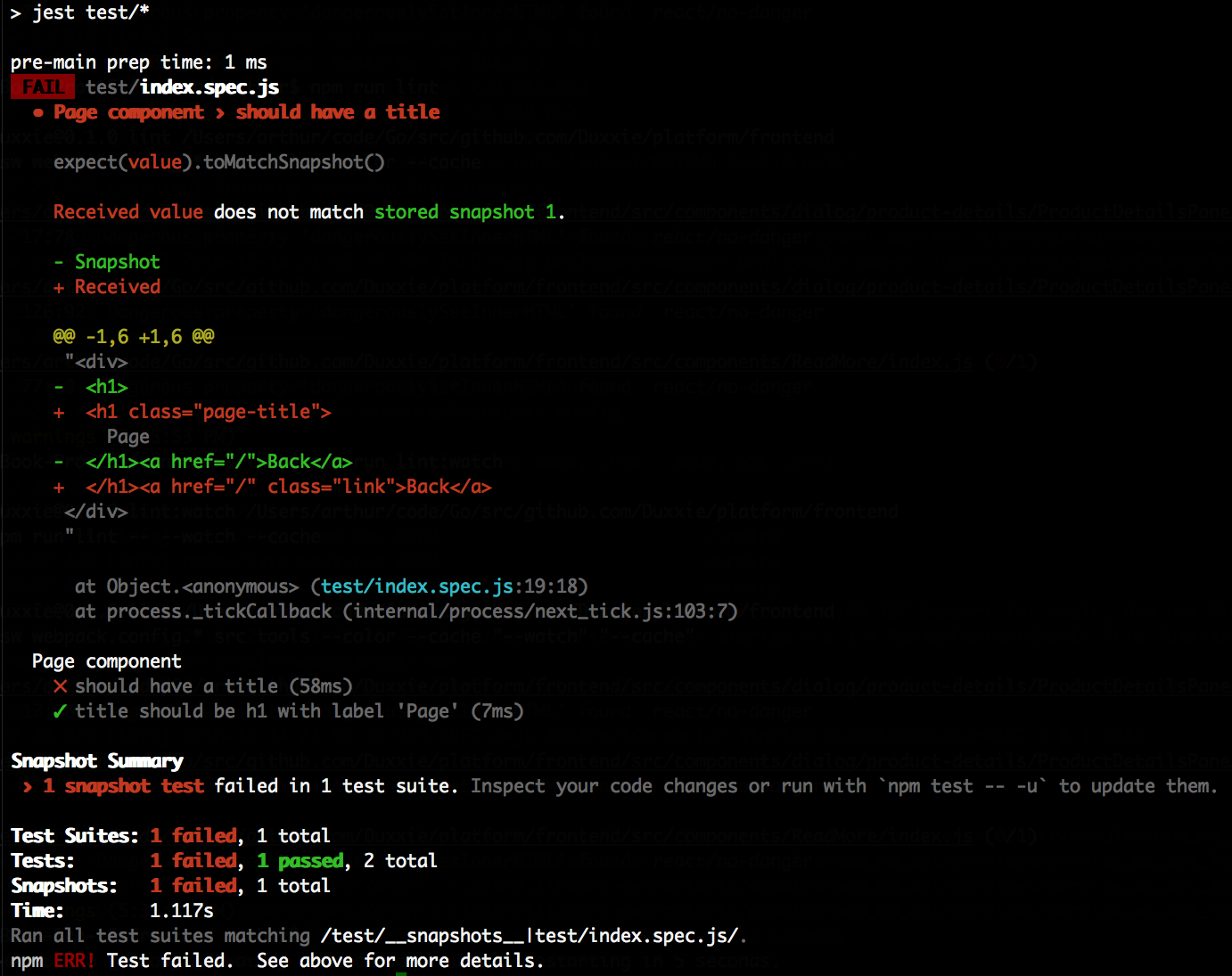Click '1 snapshot test' failed message
The image size is (1232, 976).
tap(124, 786)
